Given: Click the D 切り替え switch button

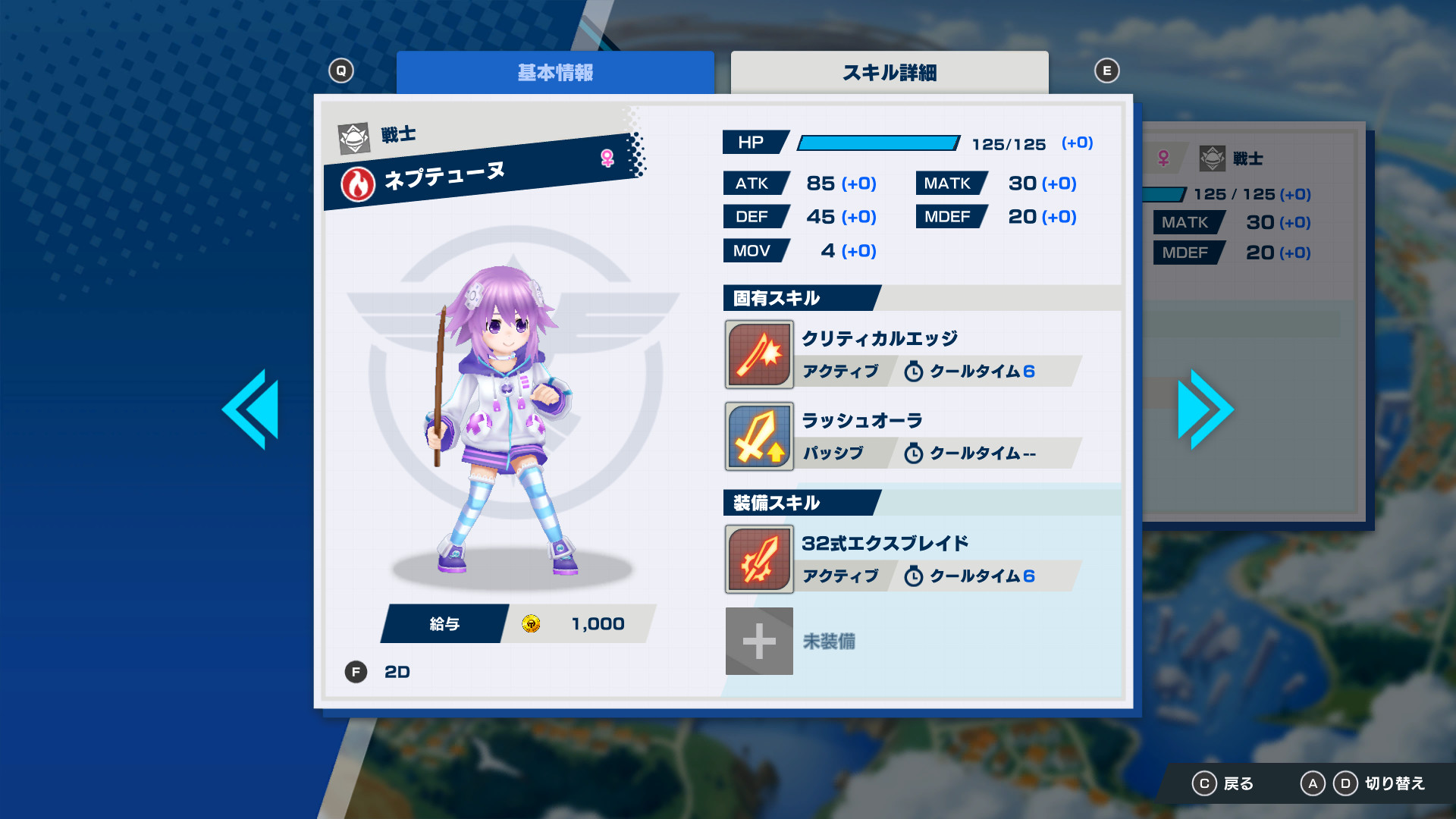Looking at the screenshot, I should click(1379, 783).
